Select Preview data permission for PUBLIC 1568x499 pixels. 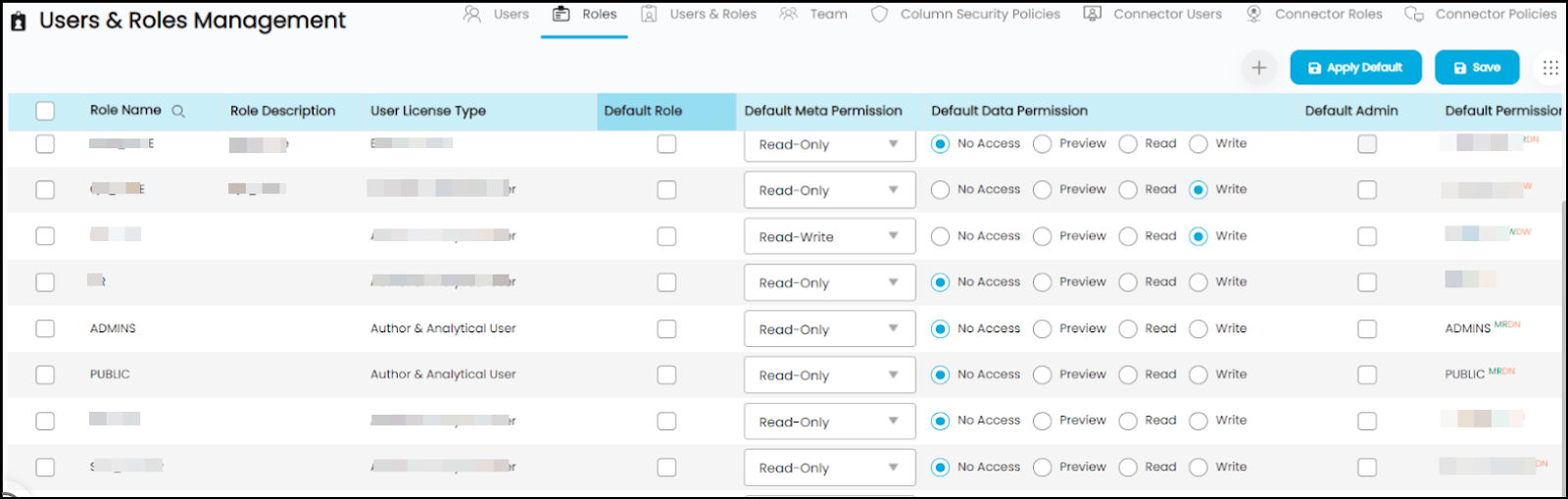click(1043, 374)
